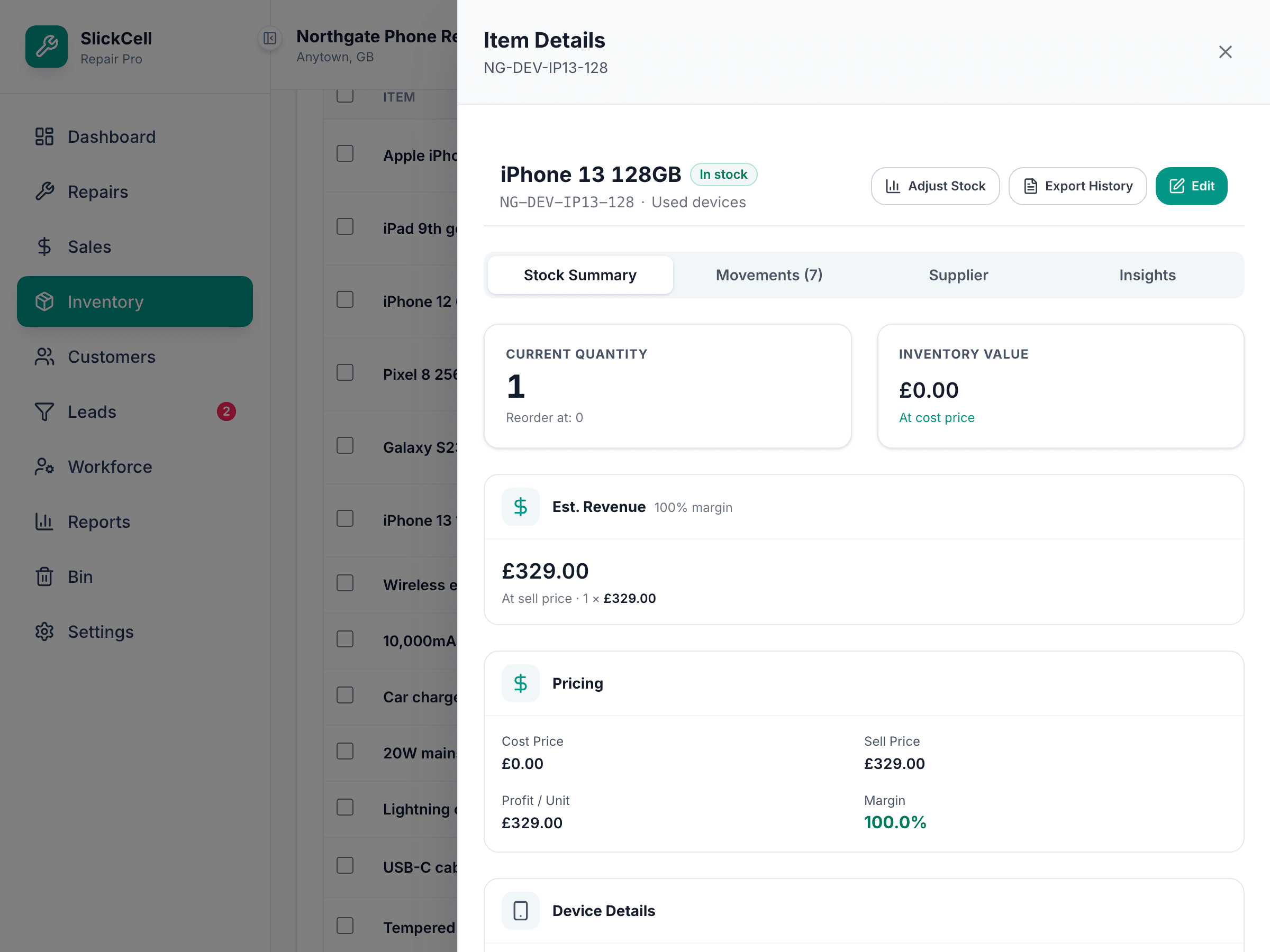
Task: Go to Workforce in the sidebar
Action: click(x=135, y=467)
